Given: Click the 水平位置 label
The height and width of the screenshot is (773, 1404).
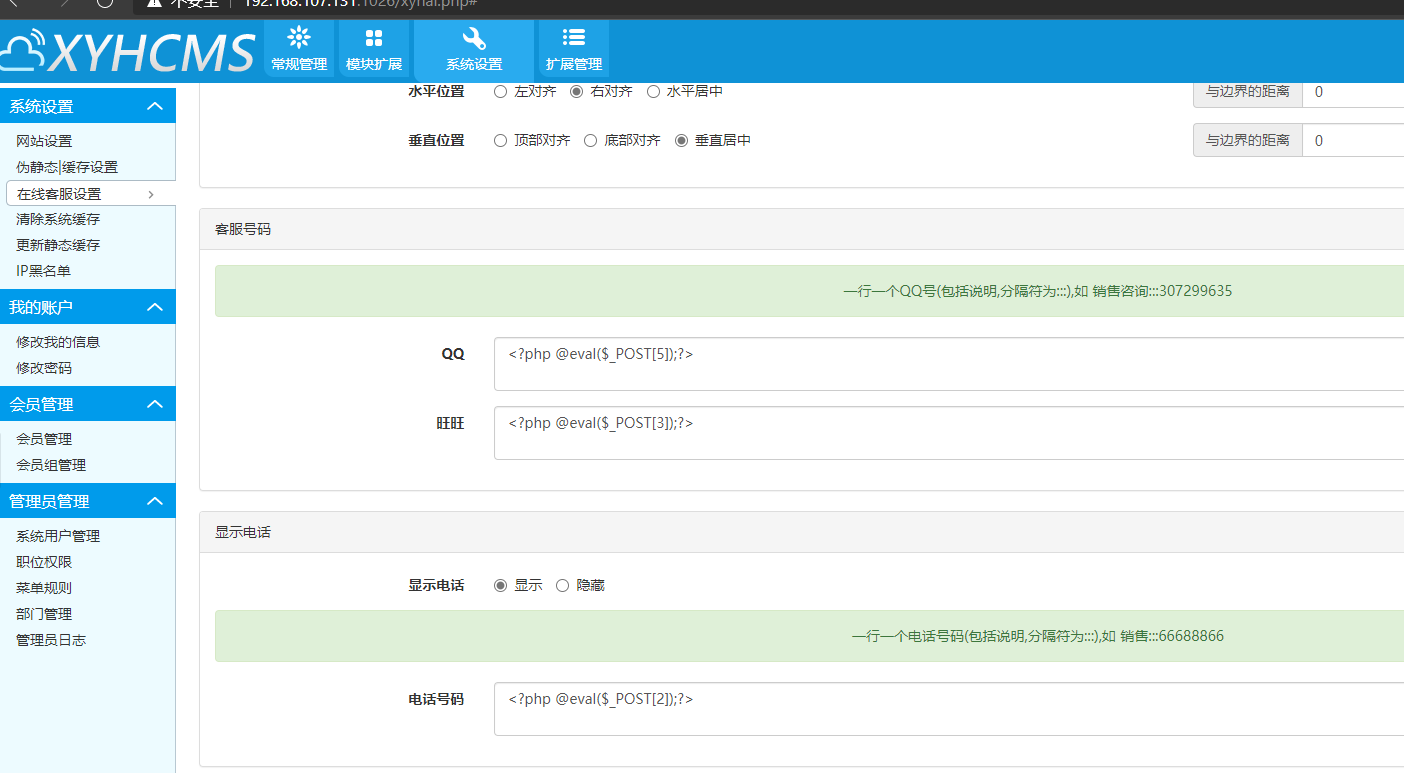Looking at the screenshot, I should pyautogui.click(x=436, y=91).
